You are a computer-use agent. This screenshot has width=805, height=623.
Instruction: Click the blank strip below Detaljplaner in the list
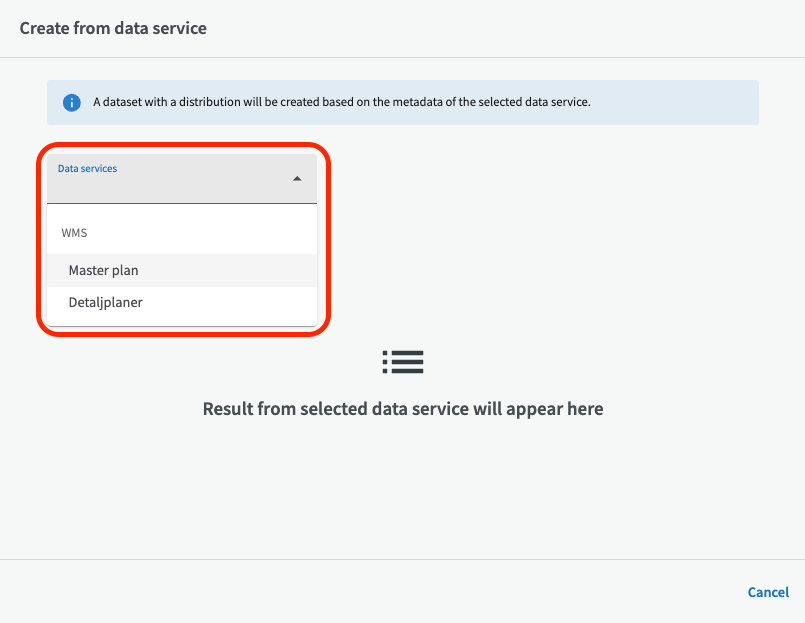pos(182,321)
